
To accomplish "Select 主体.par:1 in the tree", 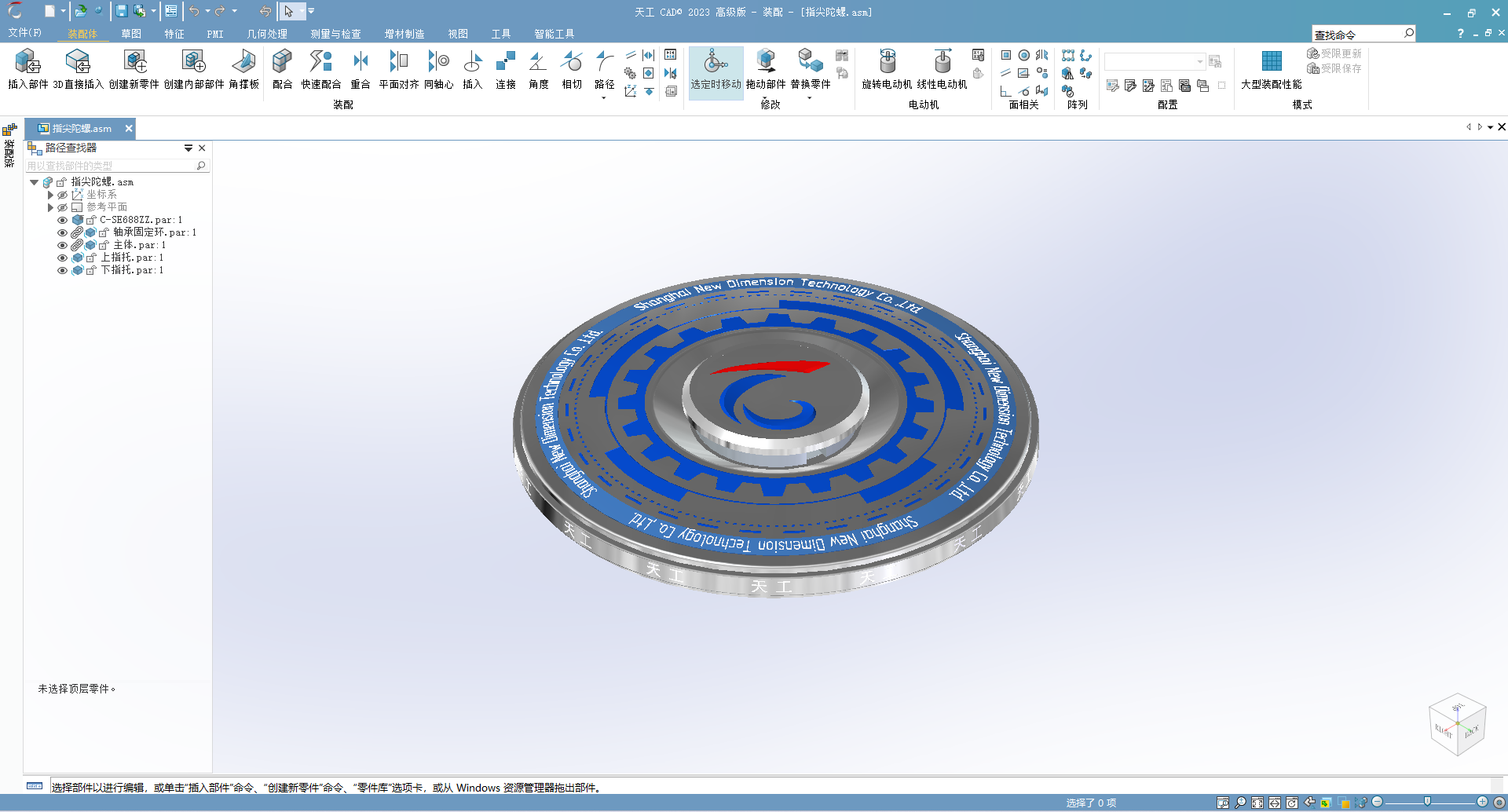I will tap(139, 245).
